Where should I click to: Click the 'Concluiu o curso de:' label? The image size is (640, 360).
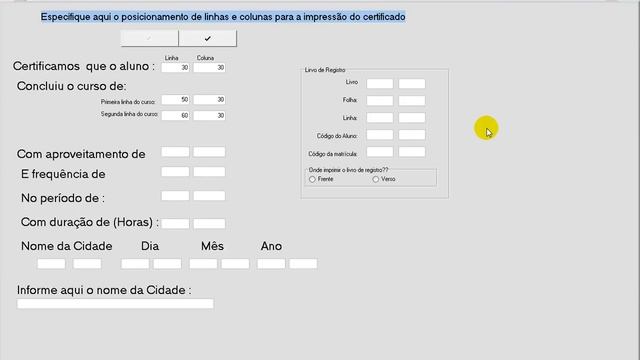71,87
